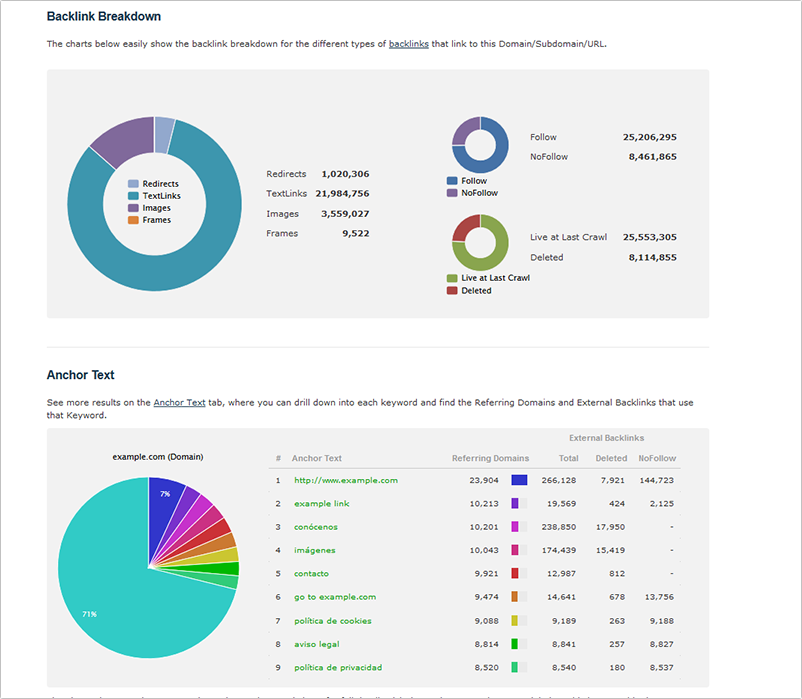Click magenta bar in conócenos row
Viewport: 802px width, 699px height.
point(515,527)
